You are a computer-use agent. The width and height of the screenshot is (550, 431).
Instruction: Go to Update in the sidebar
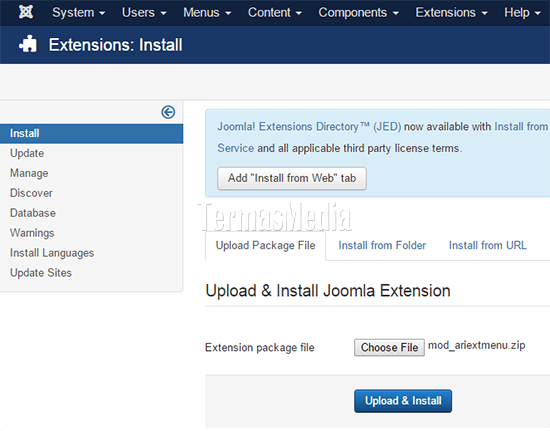[27, 153]
